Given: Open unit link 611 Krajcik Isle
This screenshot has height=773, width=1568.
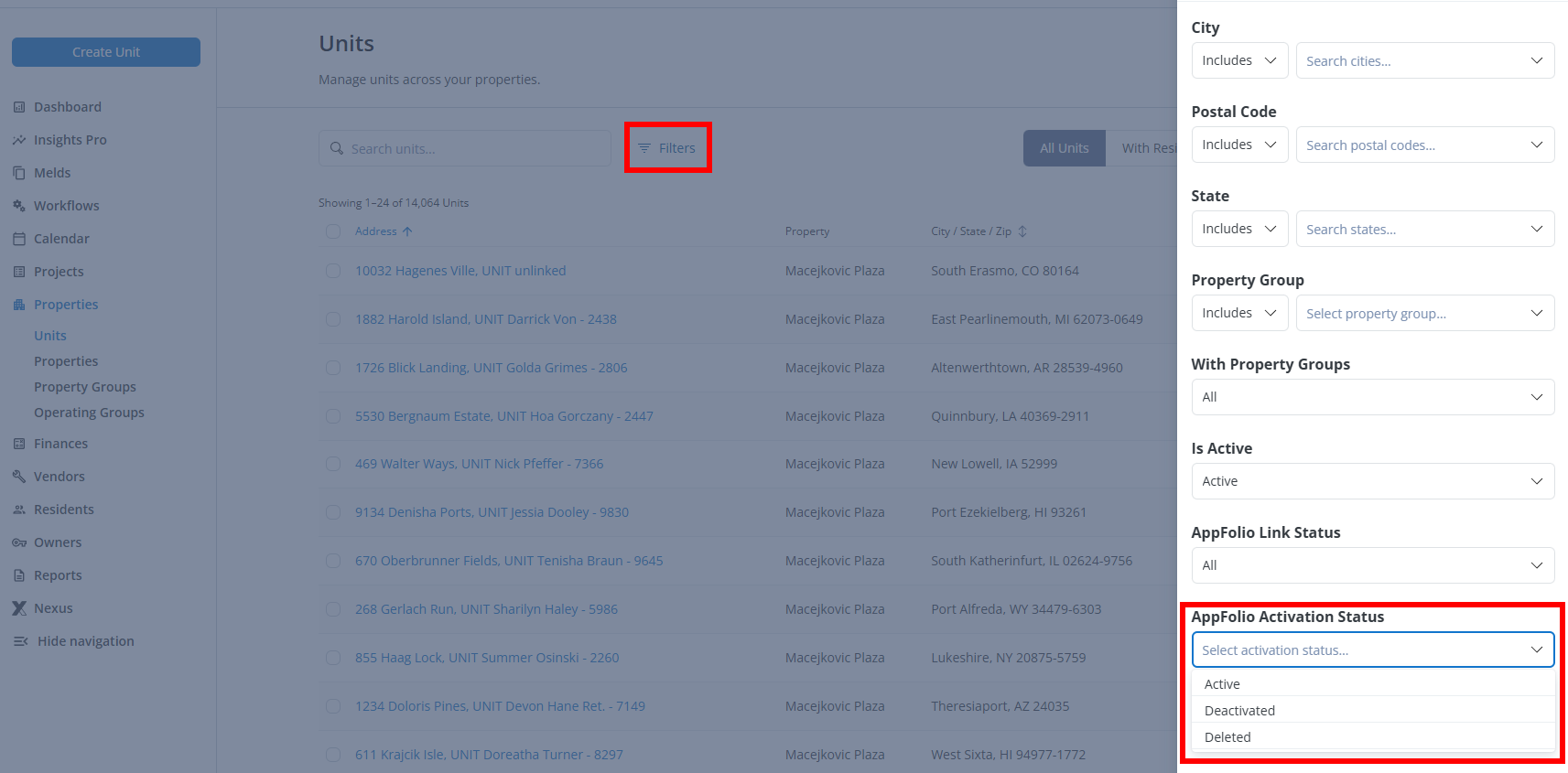Looking at the screenshot, I should (489, 755).
